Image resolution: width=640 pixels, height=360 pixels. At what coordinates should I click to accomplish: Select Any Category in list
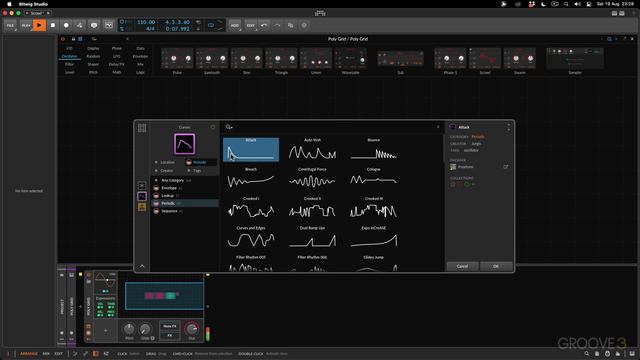[x=184, y=180]
